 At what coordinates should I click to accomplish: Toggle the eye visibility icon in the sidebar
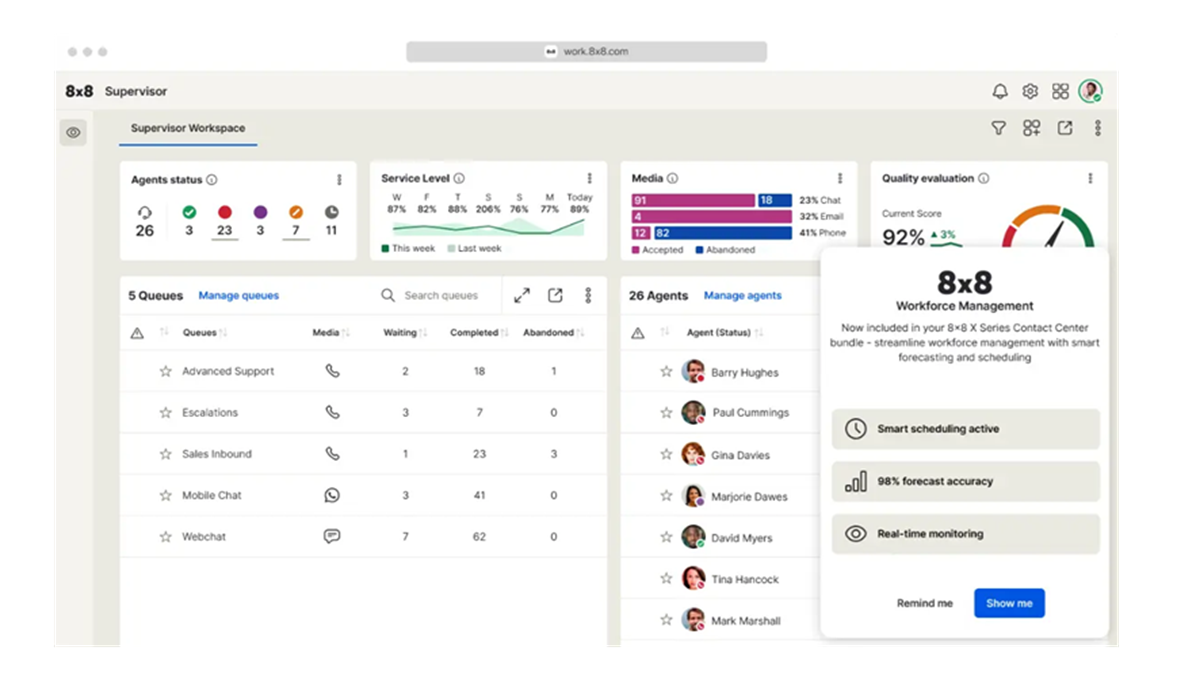click(x=73, y=132)
